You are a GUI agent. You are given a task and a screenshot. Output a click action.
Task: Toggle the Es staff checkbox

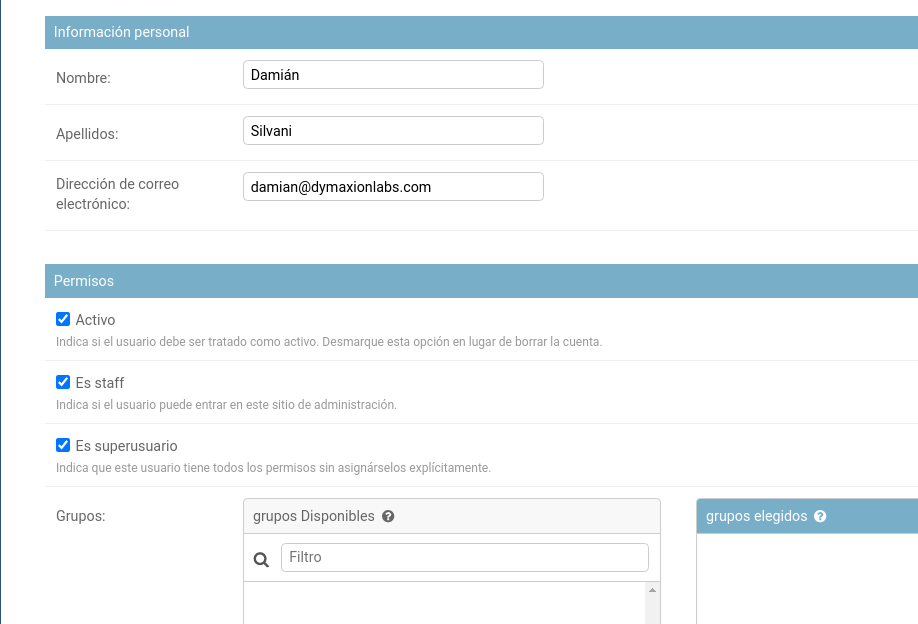point(63,382)
